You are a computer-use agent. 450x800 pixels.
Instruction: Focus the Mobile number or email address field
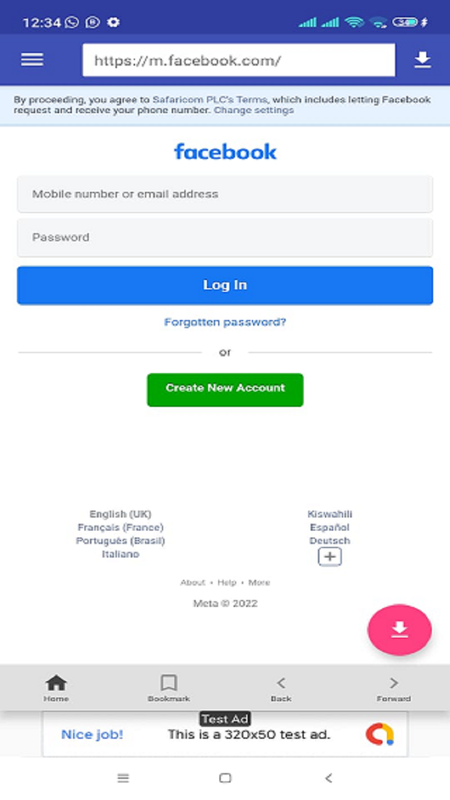click(x=225, y=194)
